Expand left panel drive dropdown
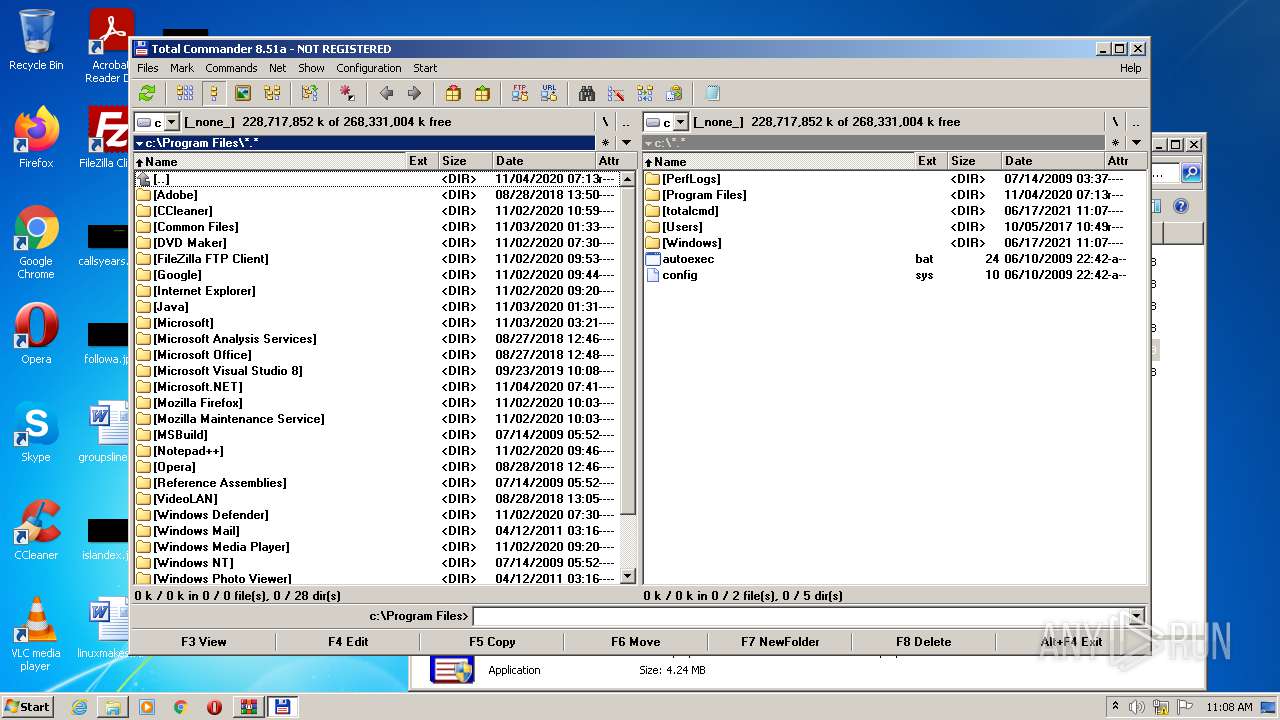This screenshot has width=1280, height=720. (171, 122)
